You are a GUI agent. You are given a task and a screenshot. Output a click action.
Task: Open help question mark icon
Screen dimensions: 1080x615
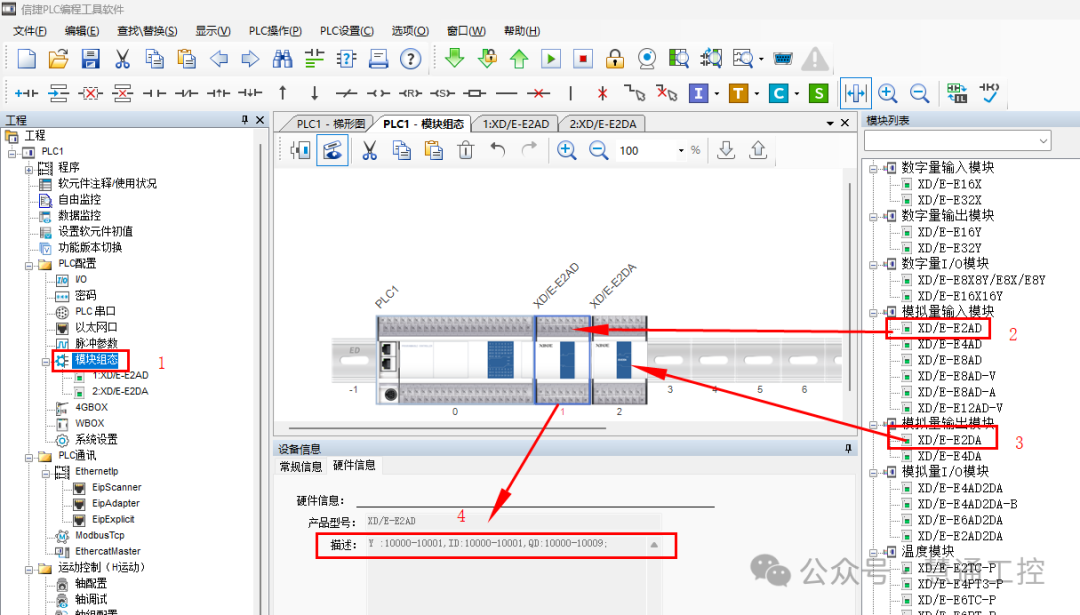click(411, 59)
